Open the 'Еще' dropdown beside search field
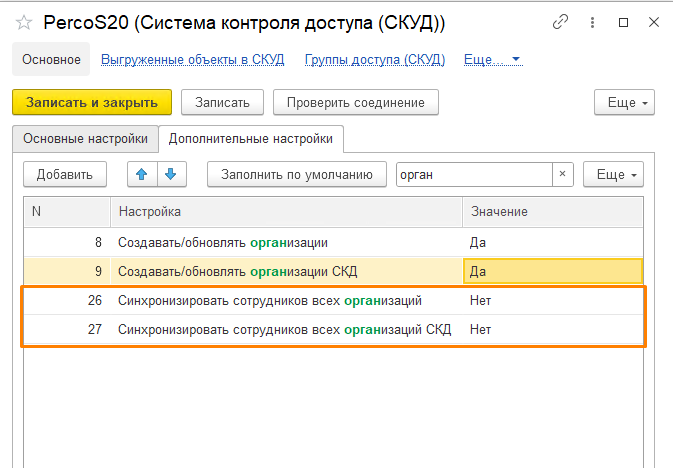This screenshot has height=468, width=673. point(613,174)
